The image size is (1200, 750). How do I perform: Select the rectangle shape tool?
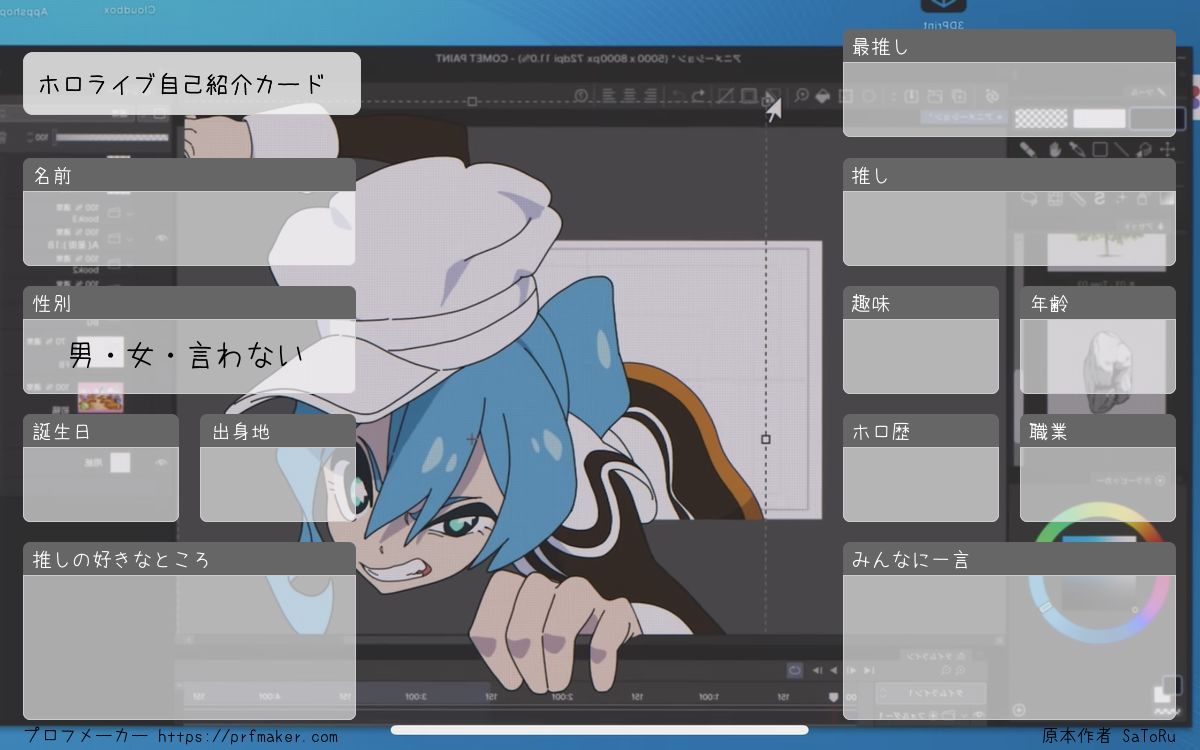tap(1100, 149)
